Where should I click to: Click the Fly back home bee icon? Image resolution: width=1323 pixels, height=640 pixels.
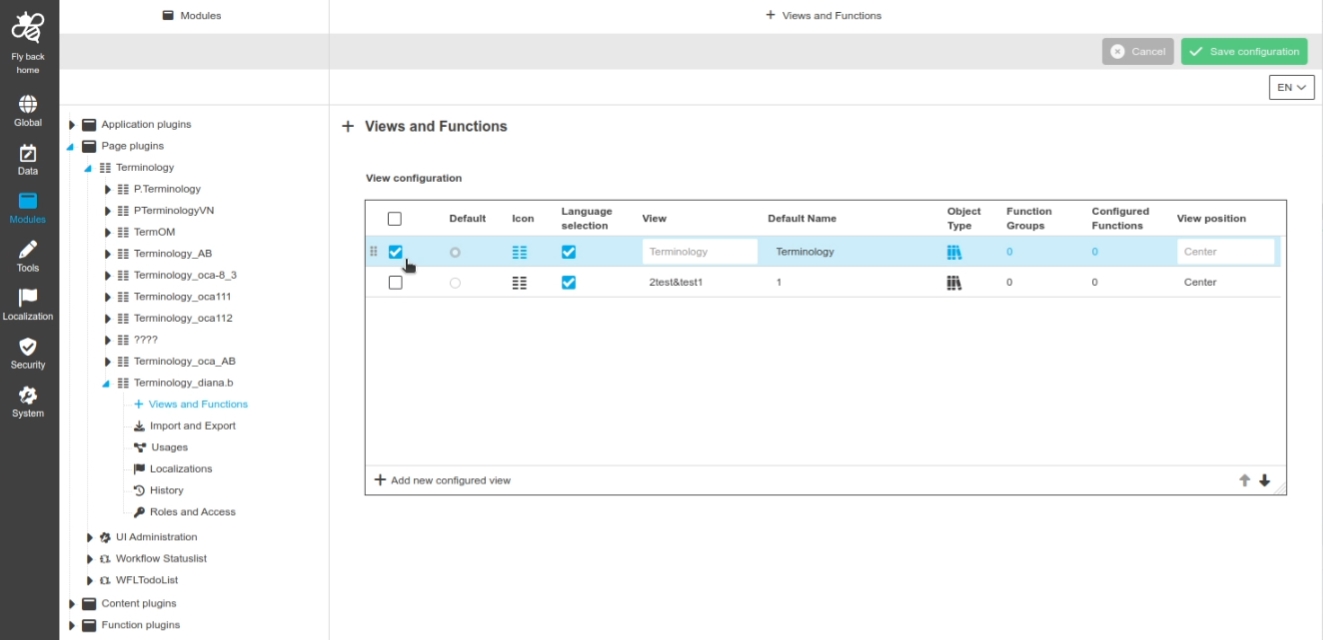click(x=28, y=29)
